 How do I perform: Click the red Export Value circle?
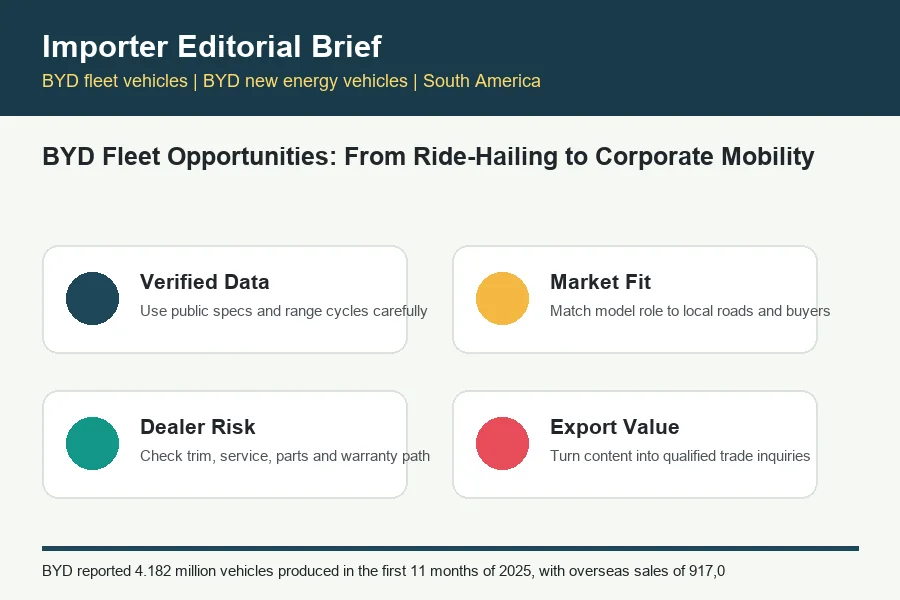coord(502,443)
